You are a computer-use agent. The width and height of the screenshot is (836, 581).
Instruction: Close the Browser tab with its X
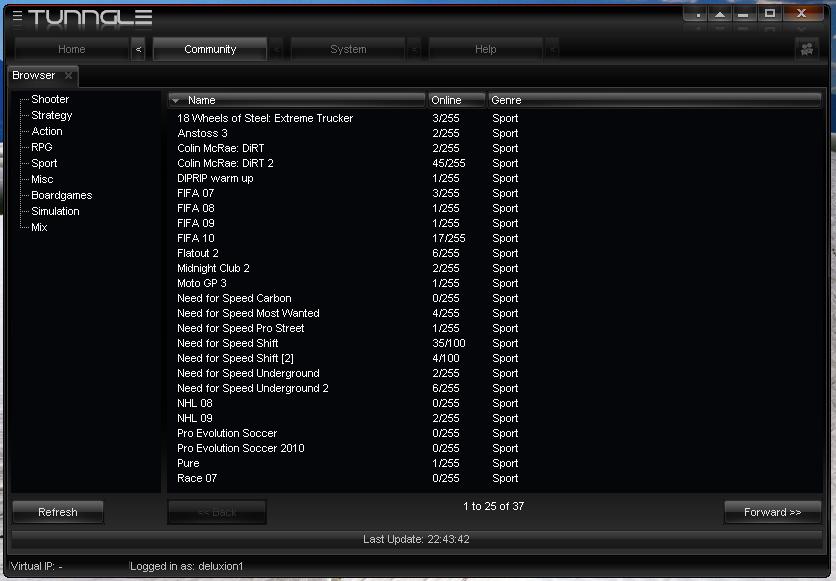pos(68,75)
